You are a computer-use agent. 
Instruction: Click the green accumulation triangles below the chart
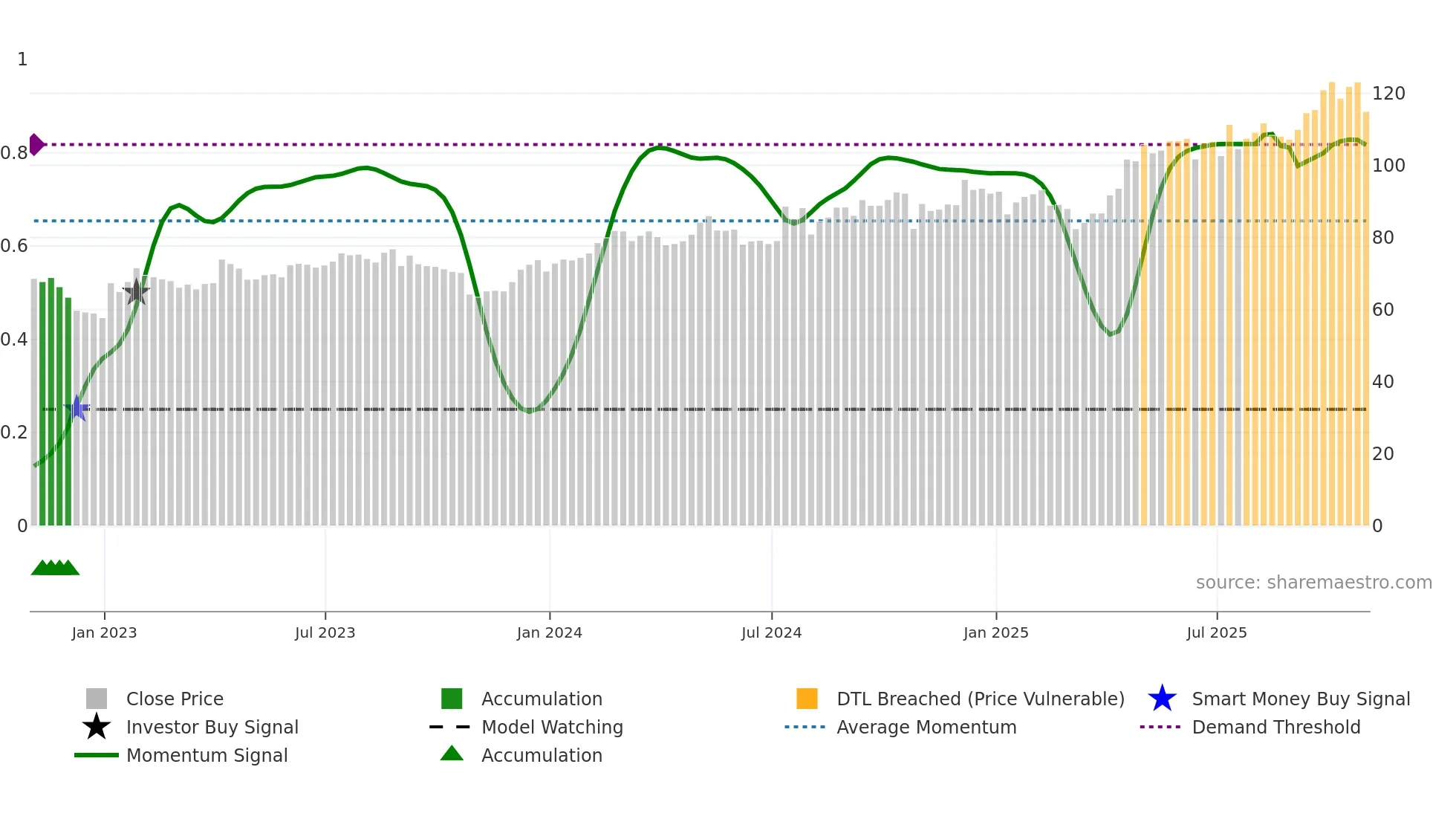[x=55, y=568]
